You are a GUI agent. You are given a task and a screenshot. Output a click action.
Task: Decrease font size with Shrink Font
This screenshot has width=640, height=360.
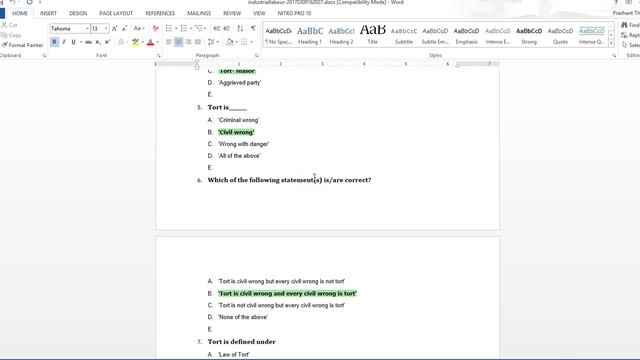pos(124,29)
